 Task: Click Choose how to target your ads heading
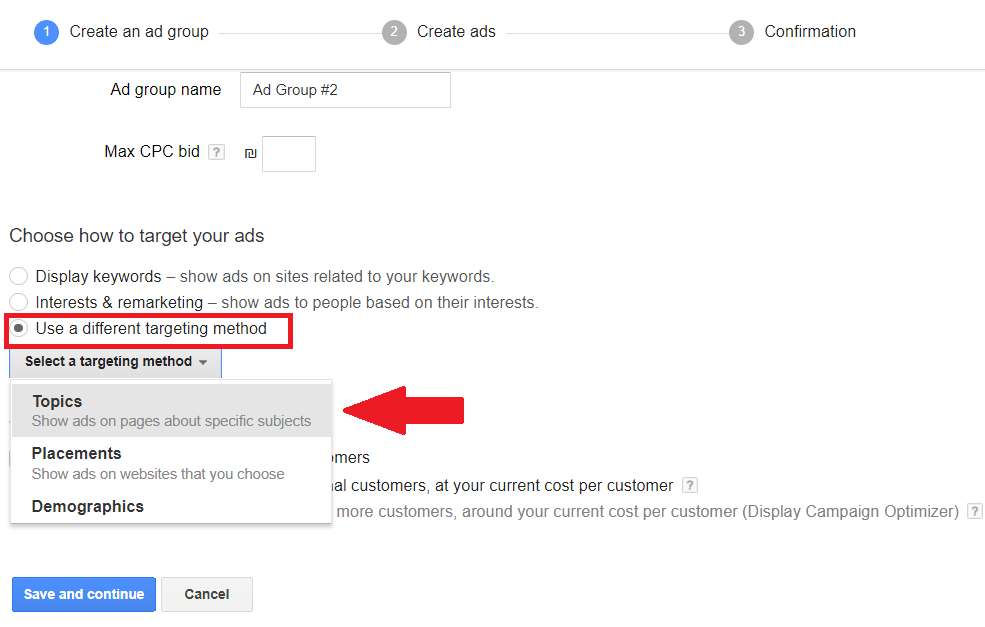[x=136, y=236]
